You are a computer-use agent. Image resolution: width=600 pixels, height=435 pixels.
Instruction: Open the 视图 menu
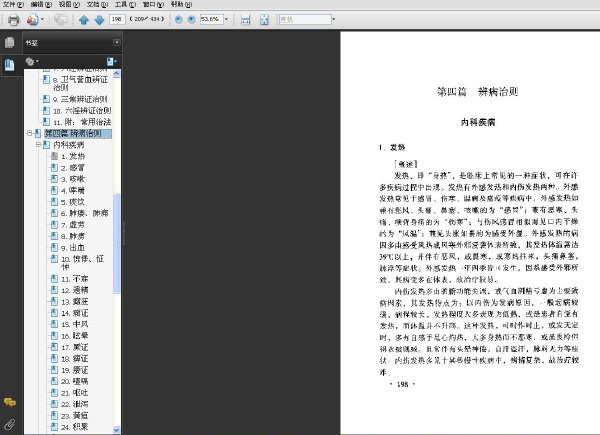[x=69, y=4]
